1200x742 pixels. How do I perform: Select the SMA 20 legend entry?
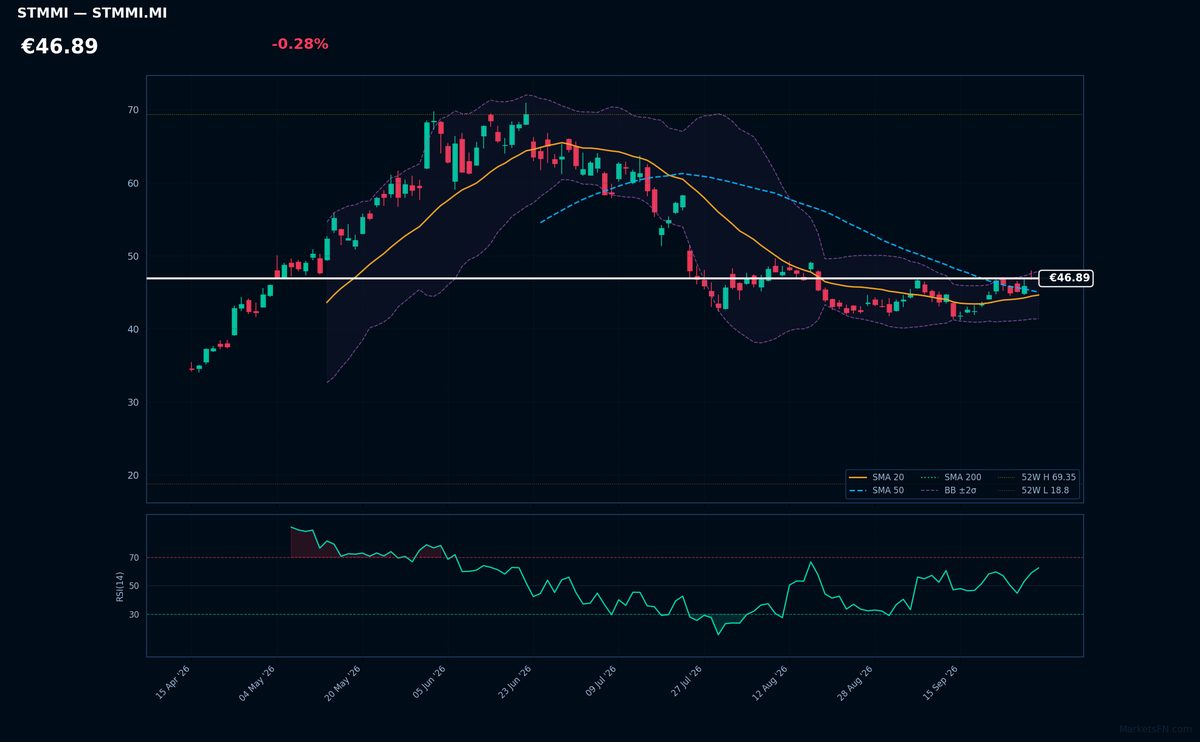pos(877,478)
